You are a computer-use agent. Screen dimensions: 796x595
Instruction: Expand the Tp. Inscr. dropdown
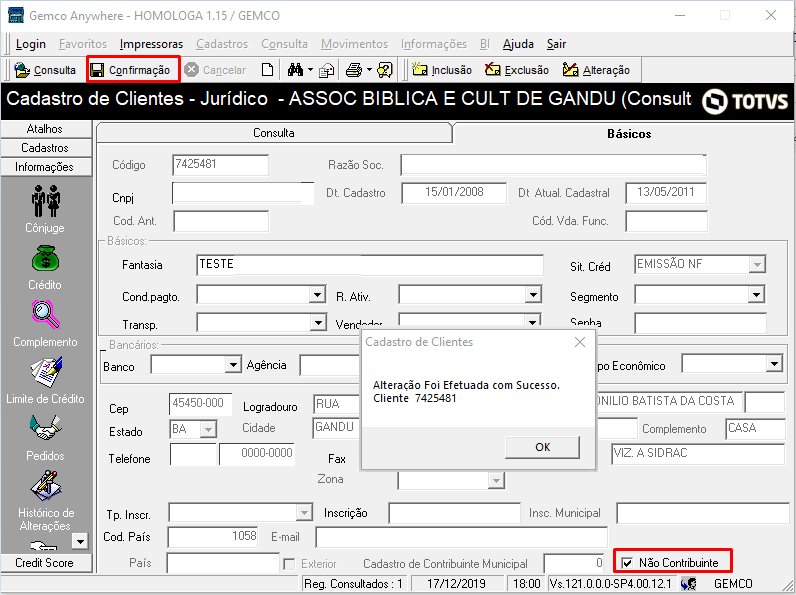[x=304, y=513]
